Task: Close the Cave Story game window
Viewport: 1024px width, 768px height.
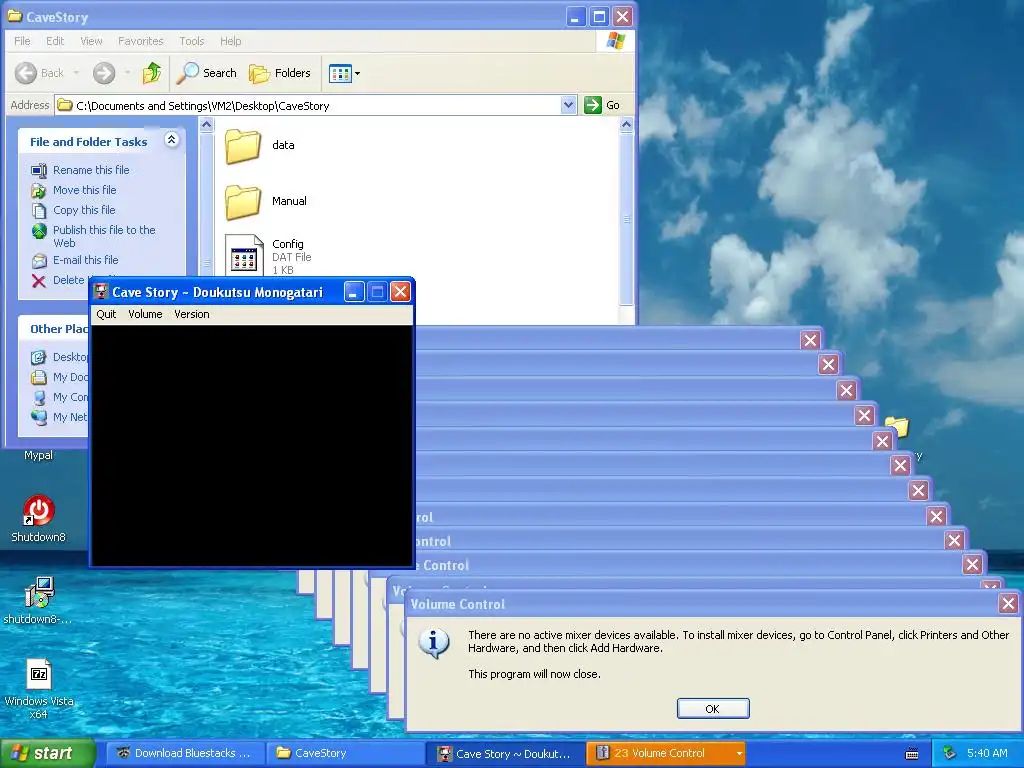Action: pos(400,292)
